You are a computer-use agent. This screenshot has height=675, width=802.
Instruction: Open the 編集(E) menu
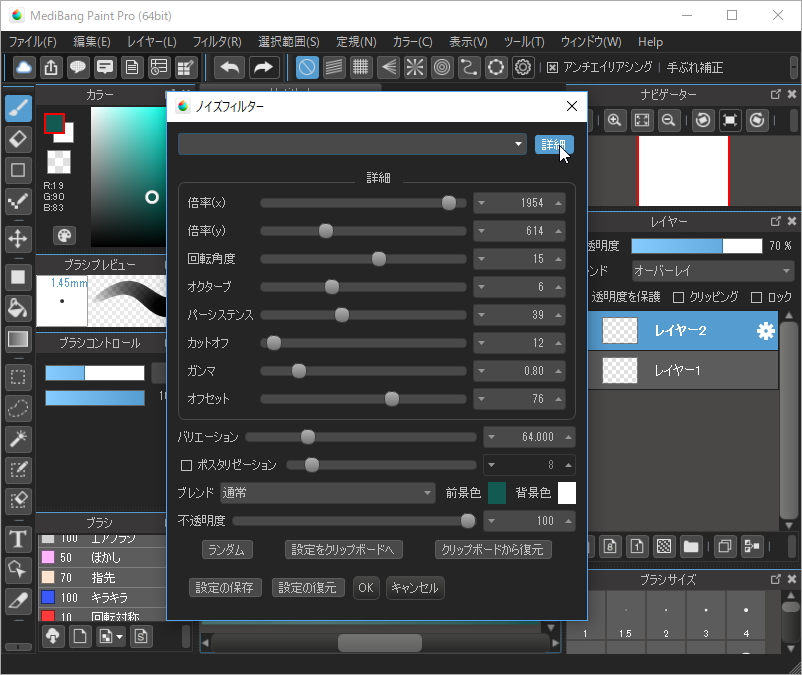coord(92,42)
